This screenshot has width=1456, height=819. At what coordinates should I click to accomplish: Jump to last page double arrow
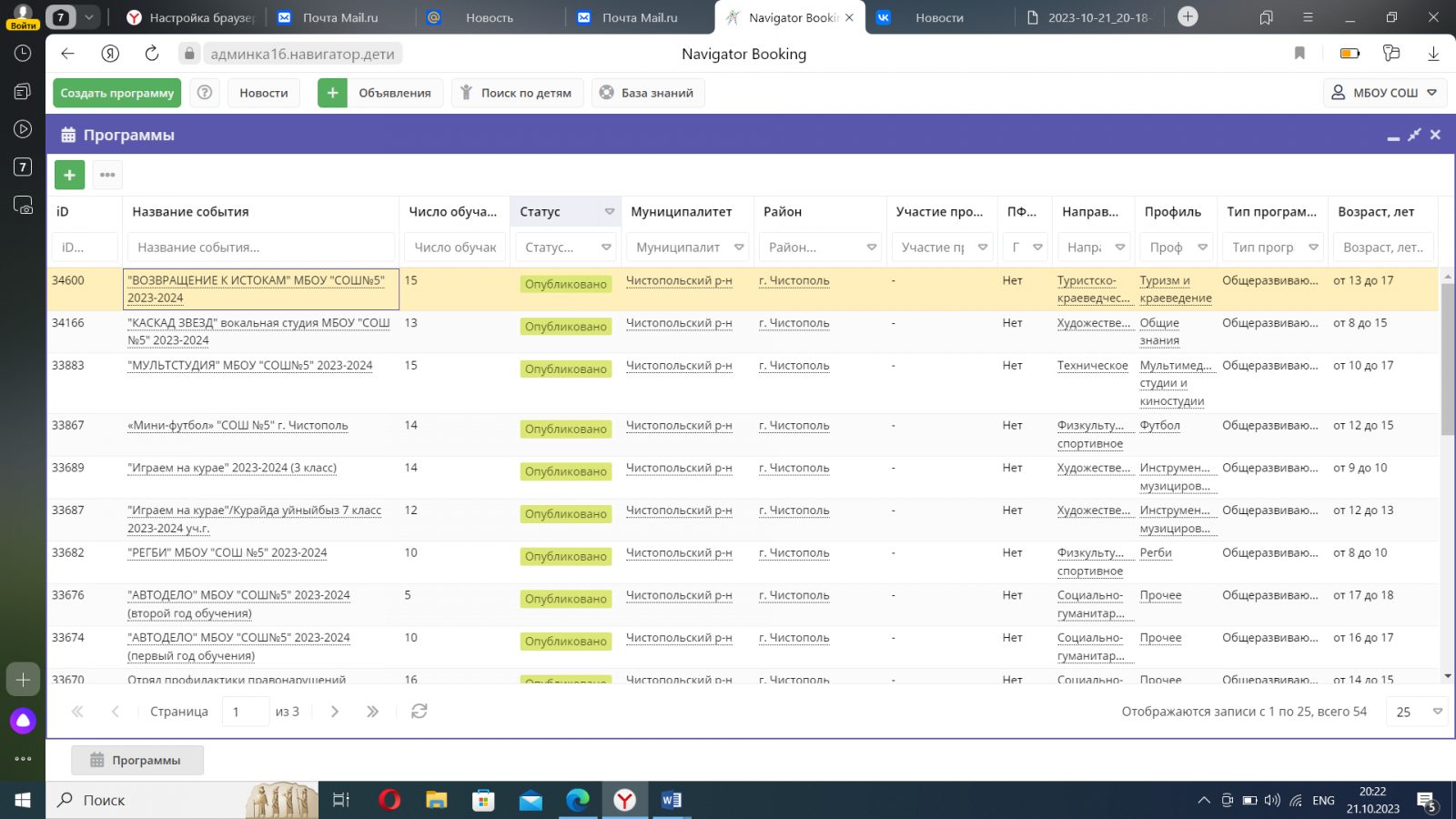372,712
